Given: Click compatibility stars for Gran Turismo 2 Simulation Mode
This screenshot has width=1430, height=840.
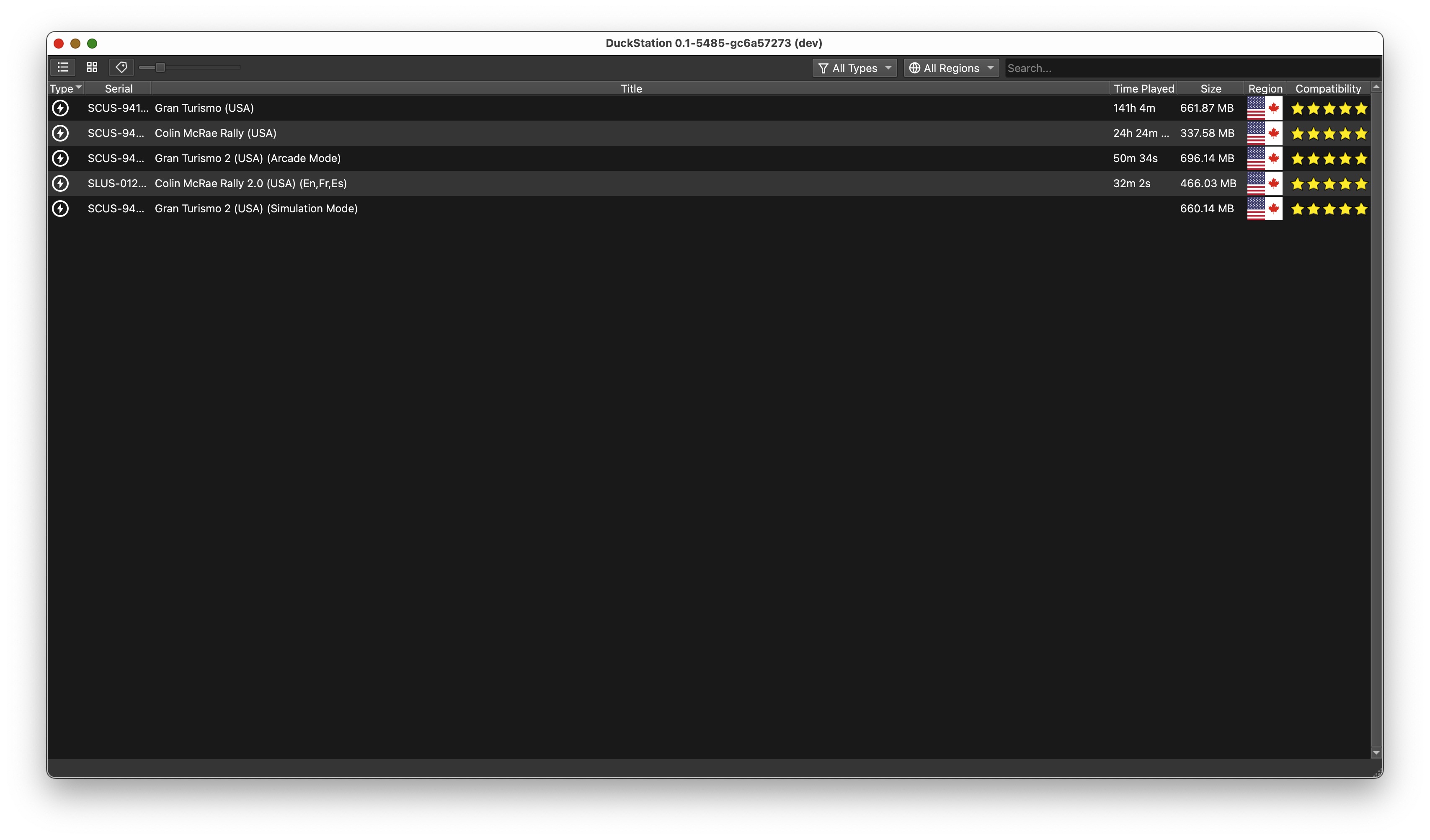Looking at the screenshot, I should [x=1329, y=209].
